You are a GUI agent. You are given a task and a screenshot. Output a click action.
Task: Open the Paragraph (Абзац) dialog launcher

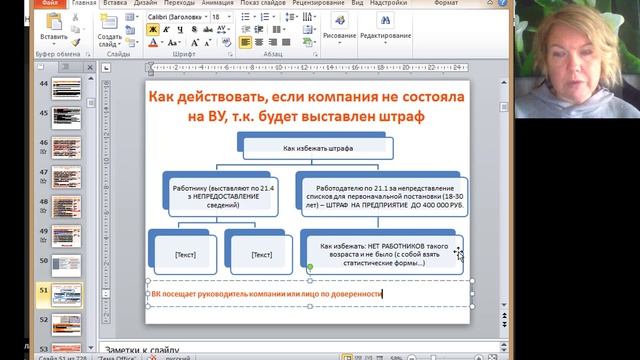coord(315,54)
